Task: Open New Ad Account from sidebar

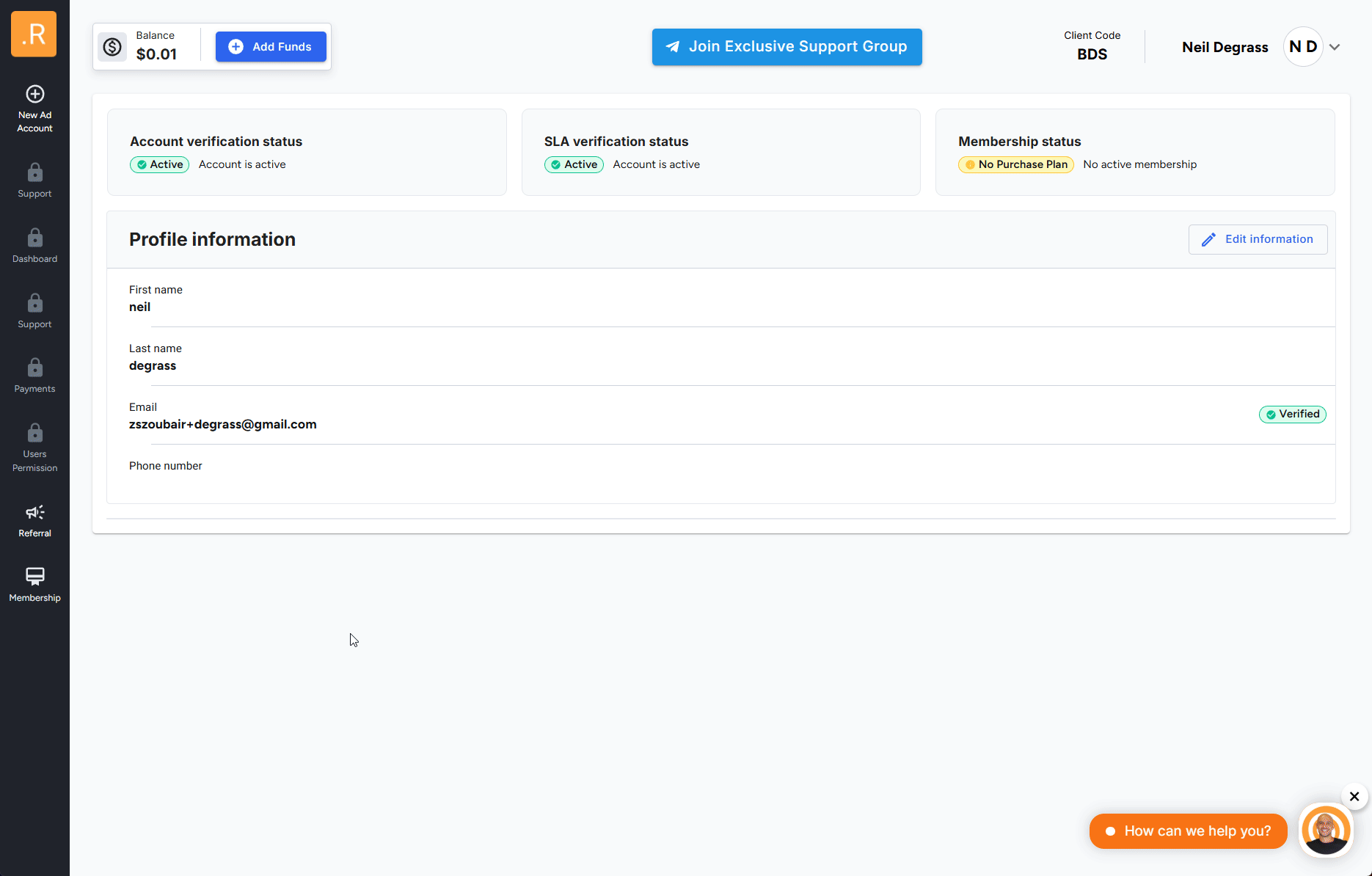Action: point(34,109)
